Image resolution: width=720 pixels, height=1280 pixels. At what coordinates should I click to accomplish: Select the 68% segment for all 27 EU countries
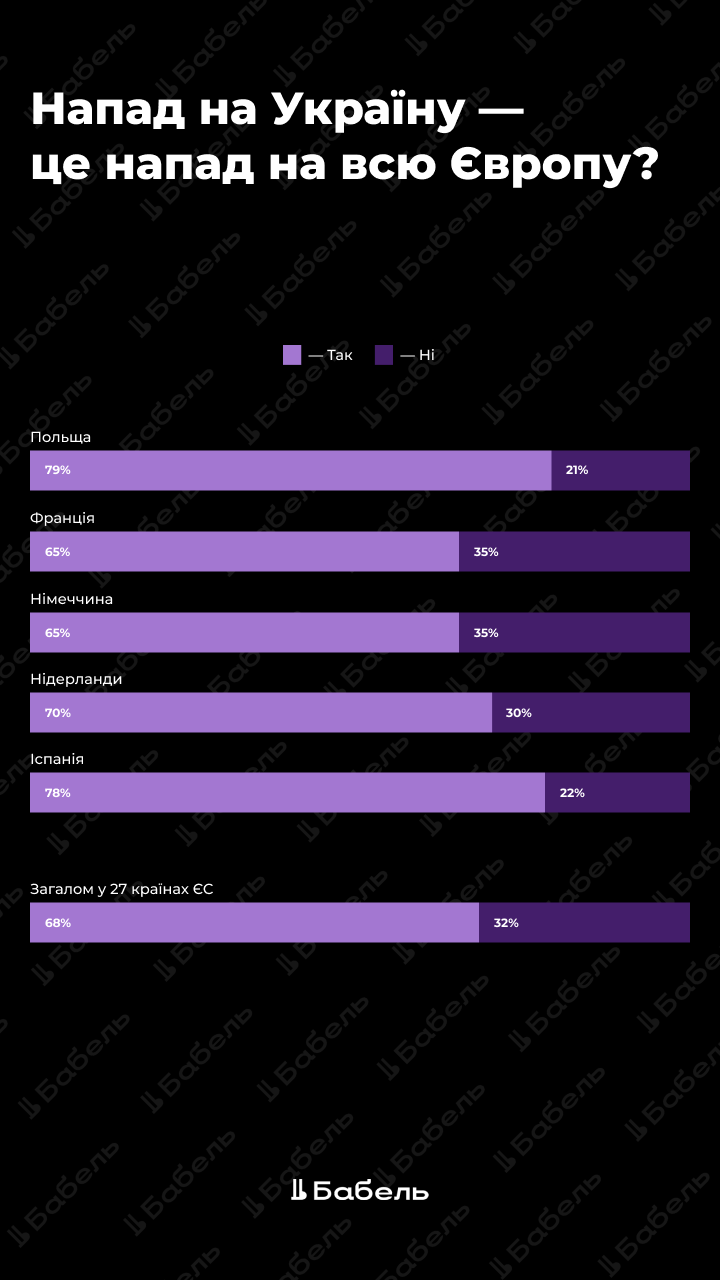pyautogui.click(x=254, y=922)
